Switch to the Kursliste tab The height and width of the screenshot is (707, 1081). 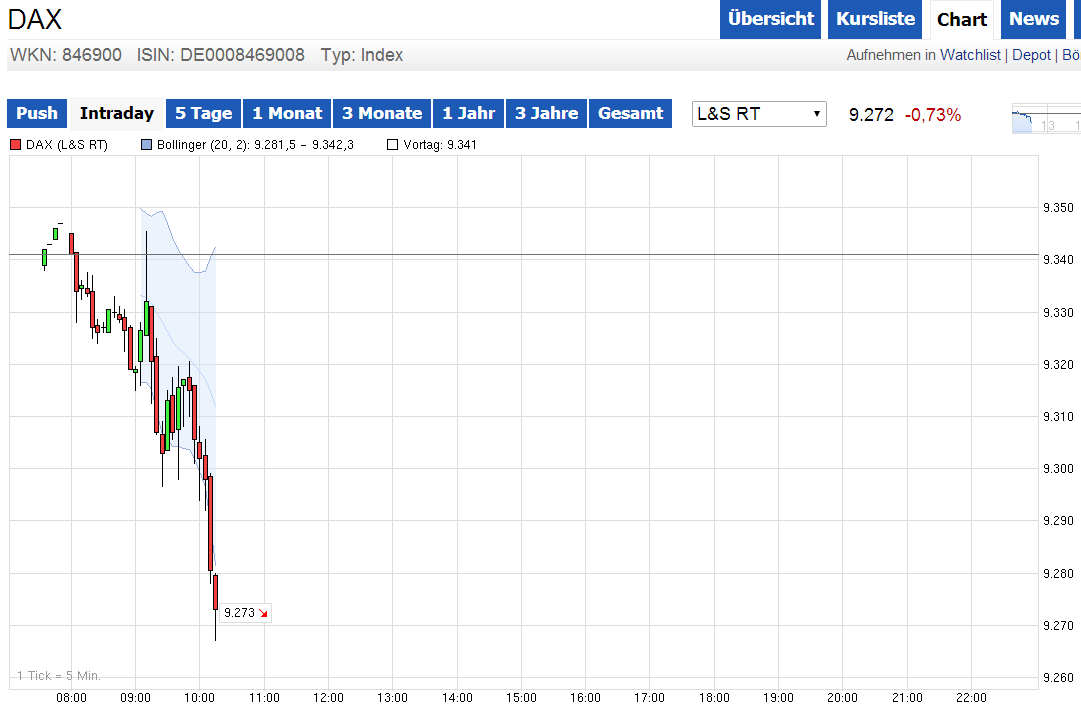[x=874, y=19]
